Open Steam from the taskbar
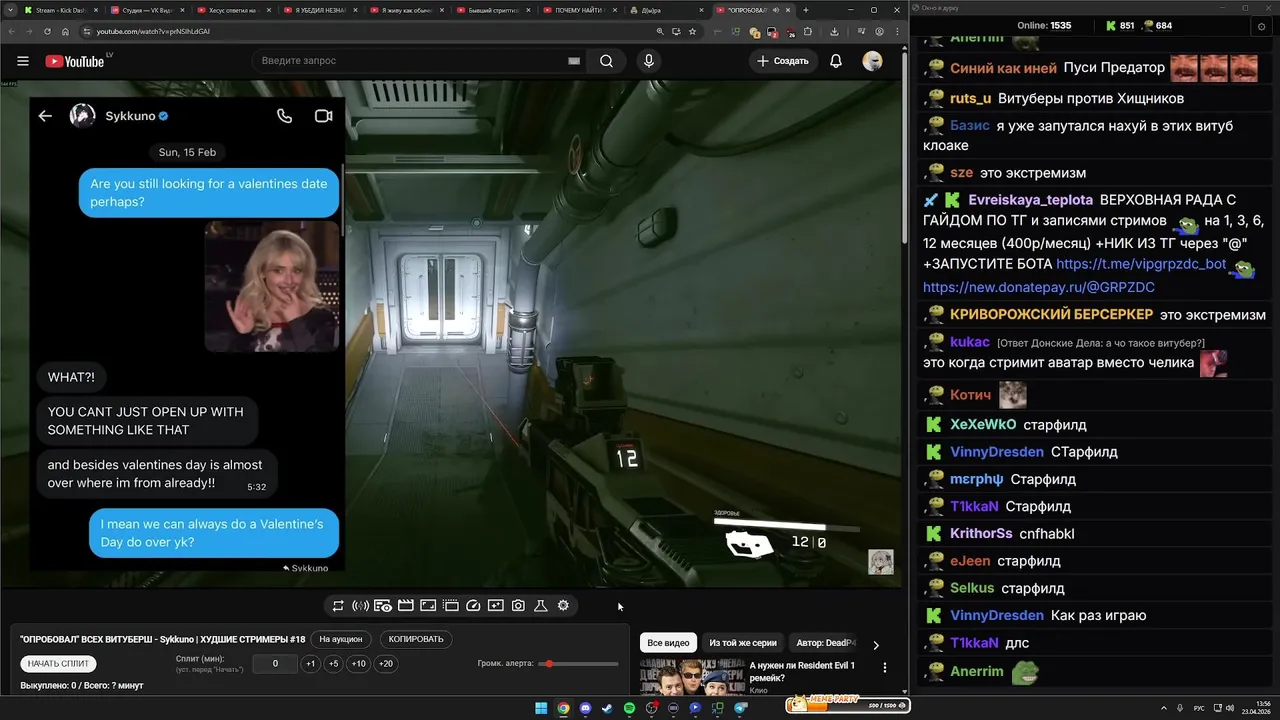Viewport: 1280px width, 720px height. tap(607, 708)
